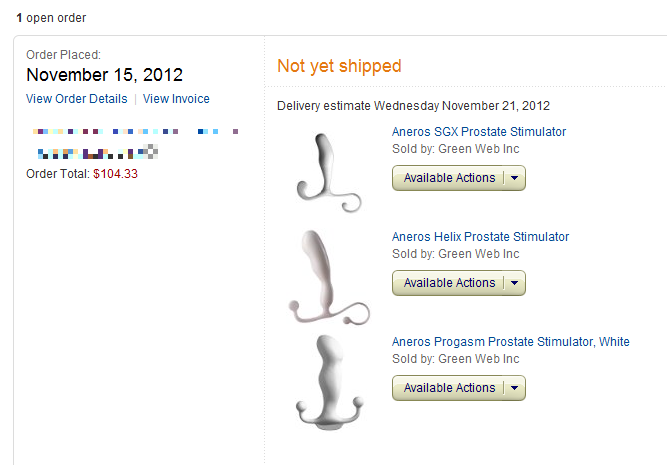
Task: Click Available Actions button for the Progasm item
Action: click(x=449, y=388)
